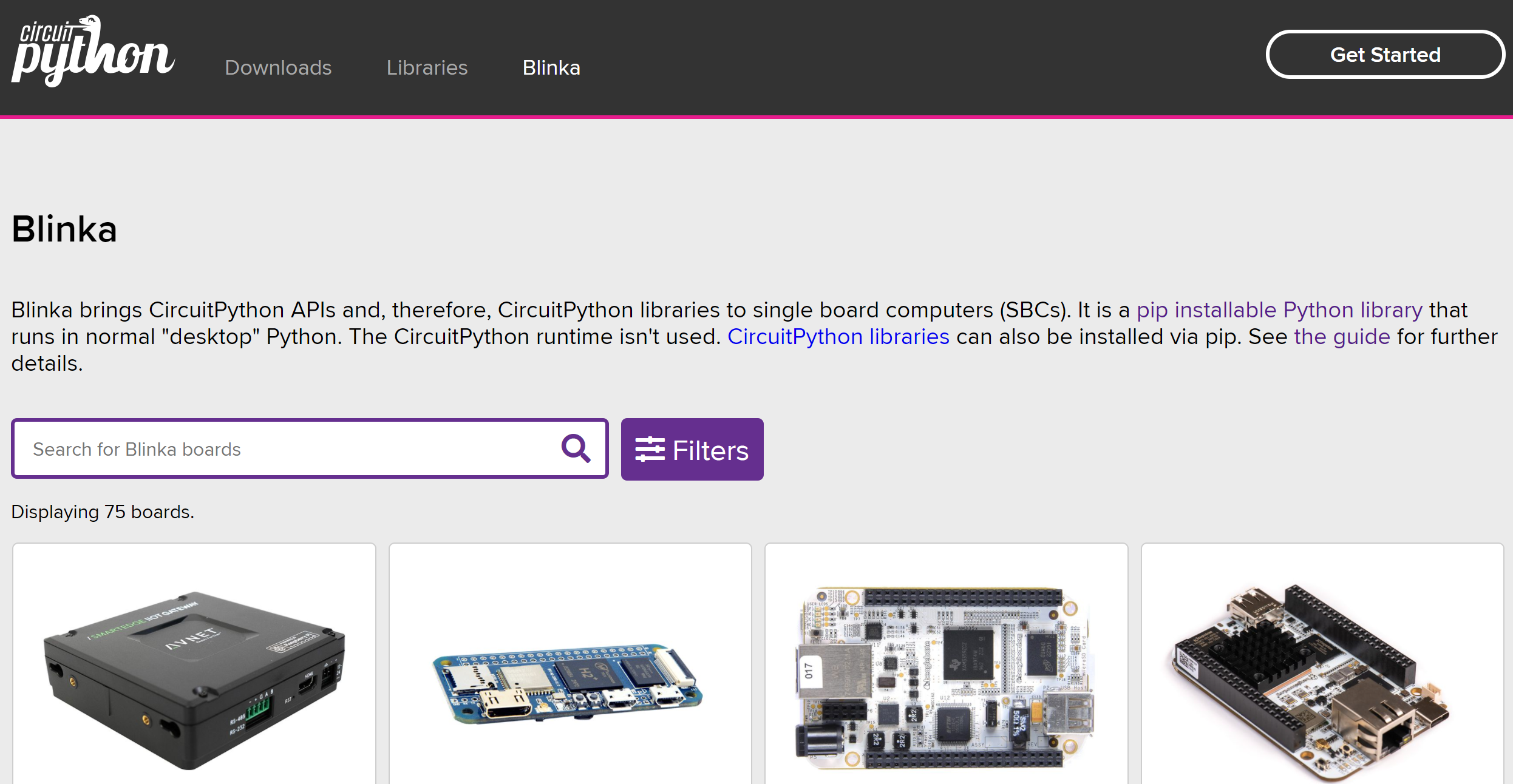Open the Libraries page
The height and width of the screenshot is (784, 1513).
427,67
